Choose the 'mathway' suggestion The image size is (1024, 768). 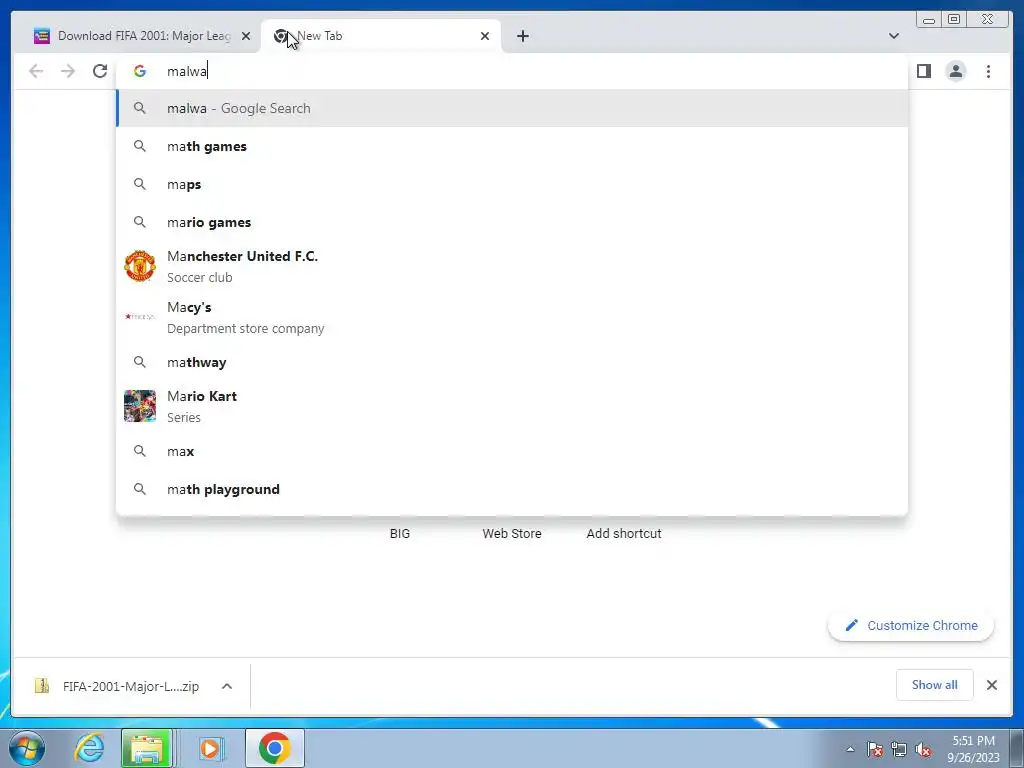click(x=512, y=362)
